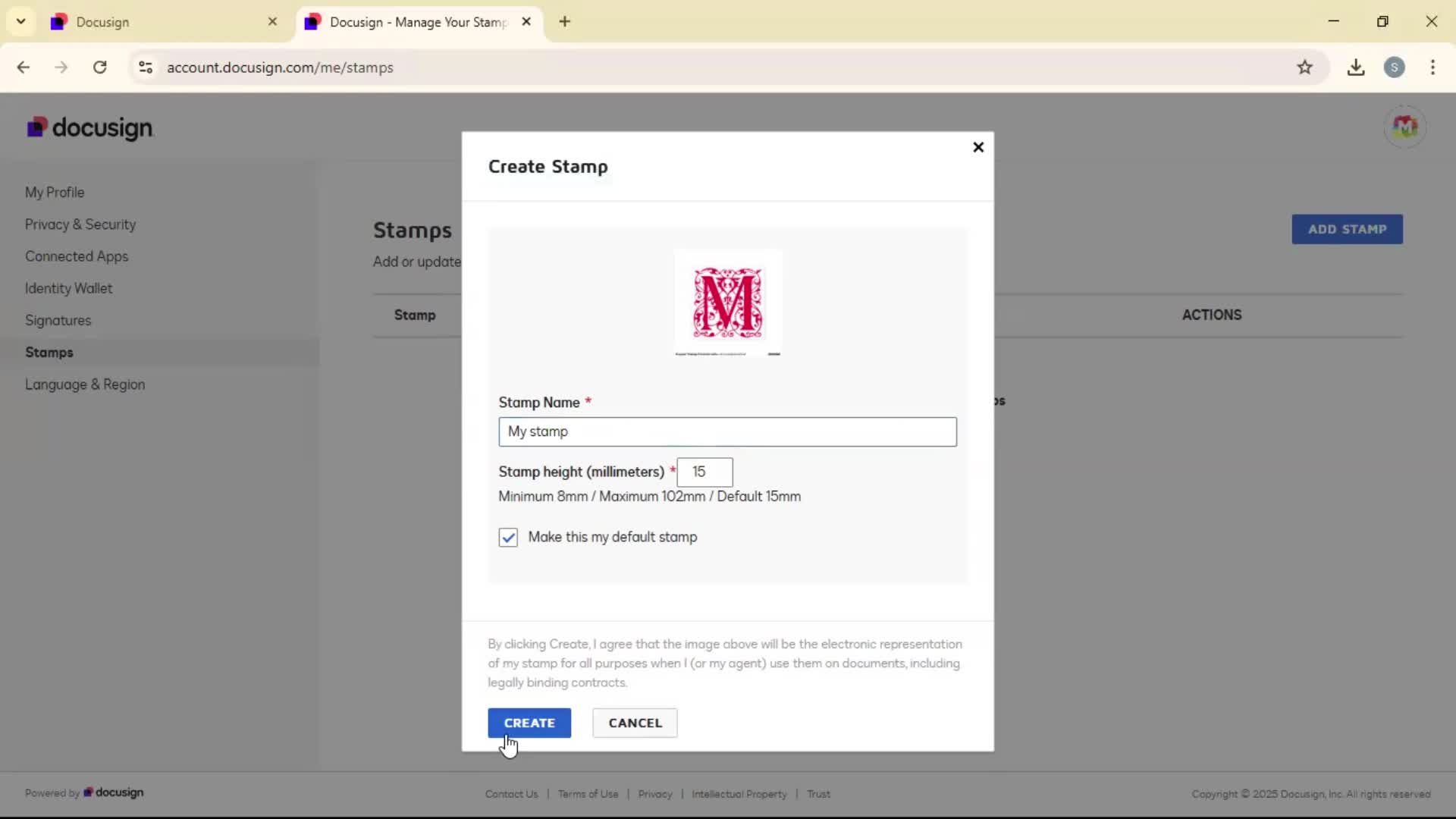Open Connected Apps in sidebar

click(x=77, y=256)
